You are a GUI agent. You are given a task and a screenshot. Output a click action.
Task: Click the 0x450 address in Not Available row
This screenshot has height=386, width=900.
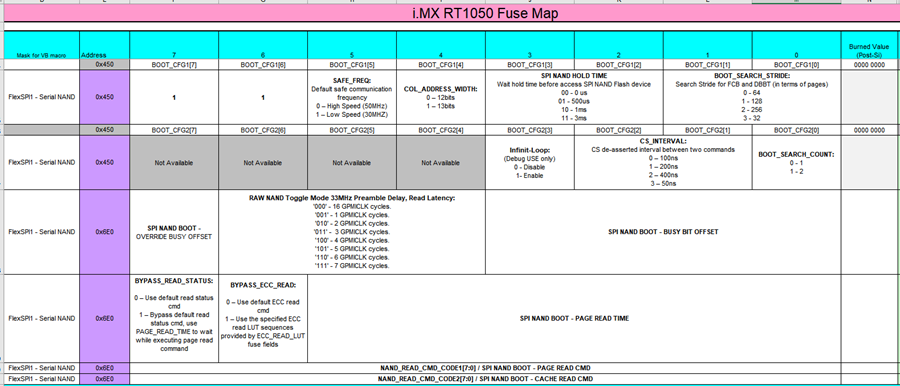(105, 163)
